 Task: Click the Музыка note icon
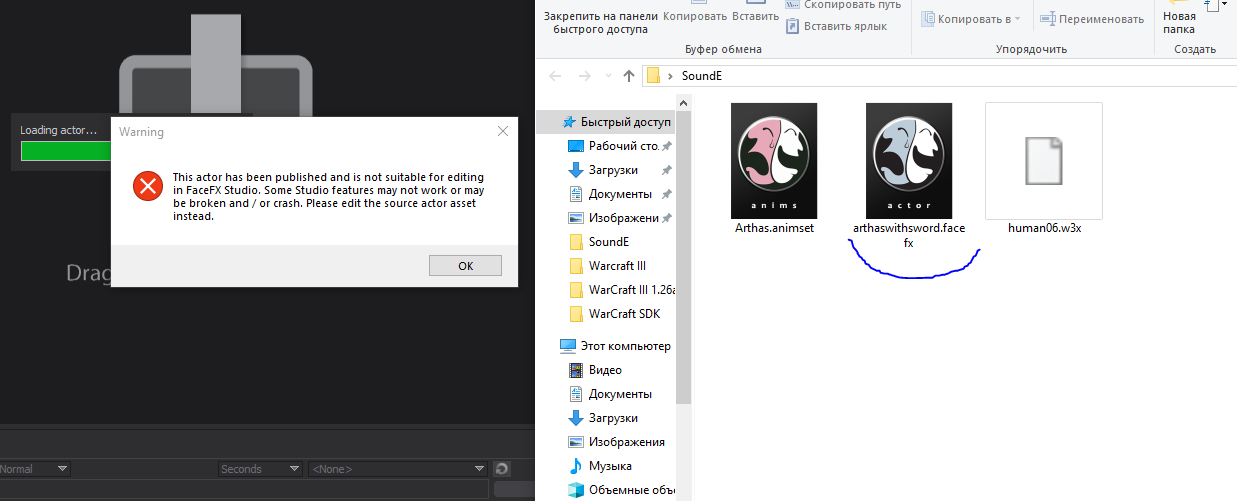pyautogui.click(x=576, y=466)
